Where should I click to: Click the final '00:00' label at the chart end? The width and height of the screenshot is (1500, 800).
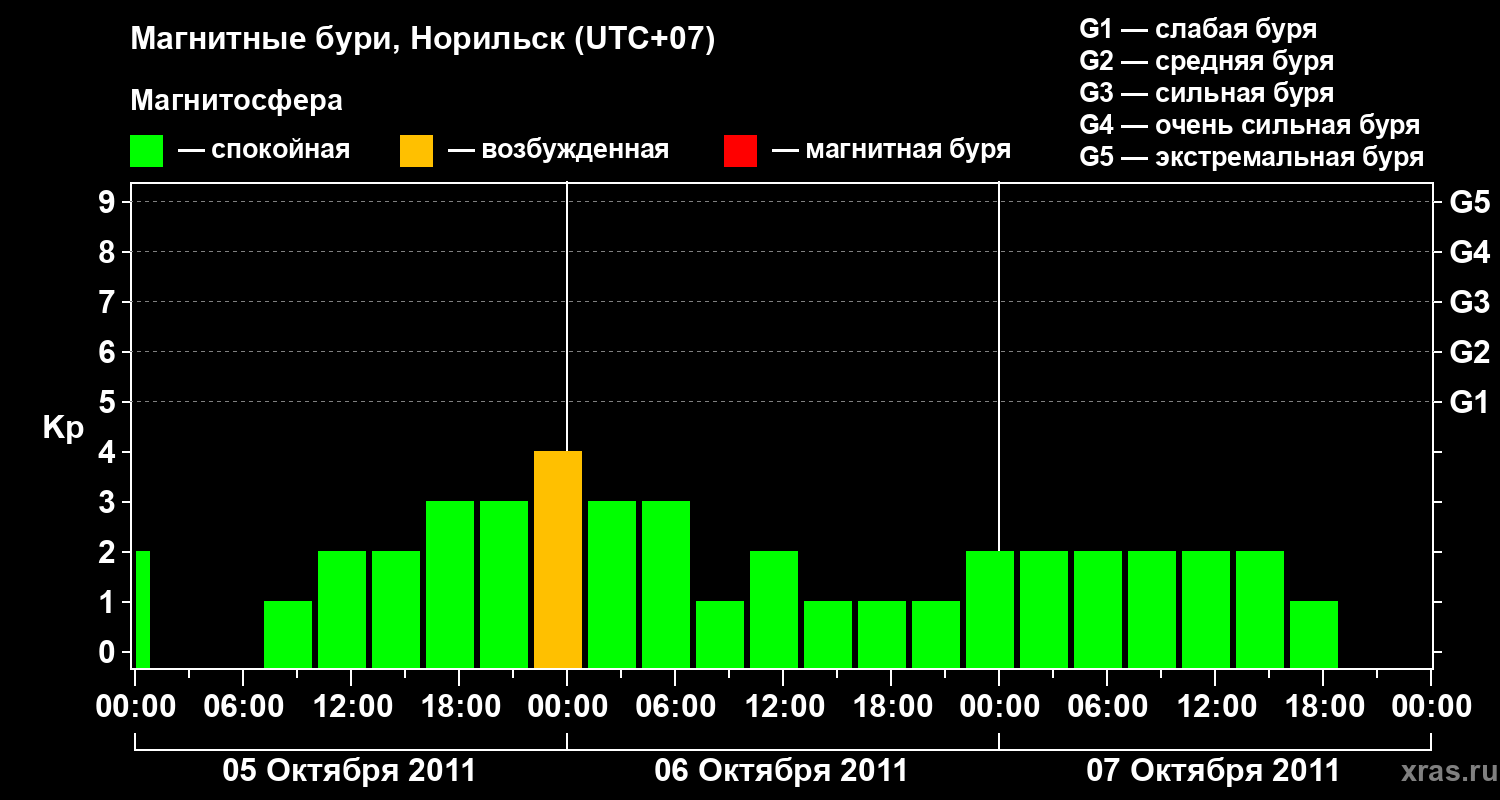(1431, 707)
